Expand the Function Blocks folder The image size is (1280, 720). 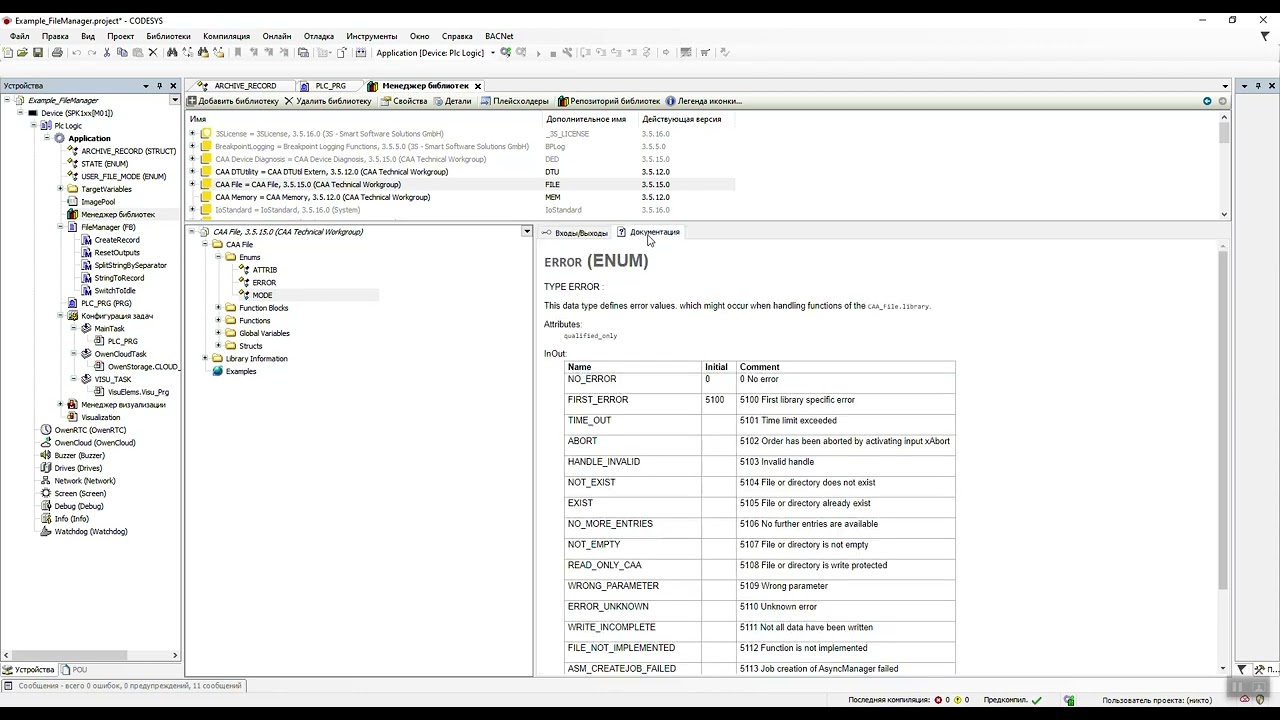point(218,308)
